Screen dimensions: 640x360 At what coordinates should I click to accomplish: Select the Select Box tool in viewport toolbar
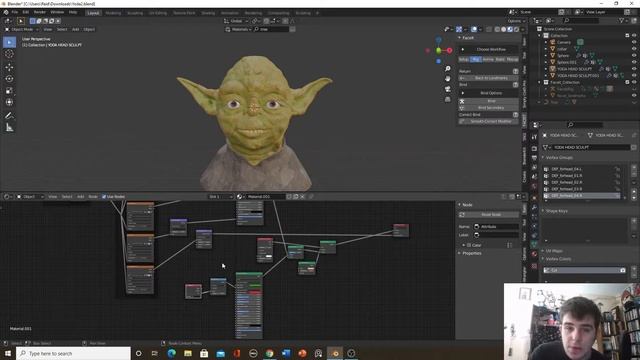click(9, 42)
